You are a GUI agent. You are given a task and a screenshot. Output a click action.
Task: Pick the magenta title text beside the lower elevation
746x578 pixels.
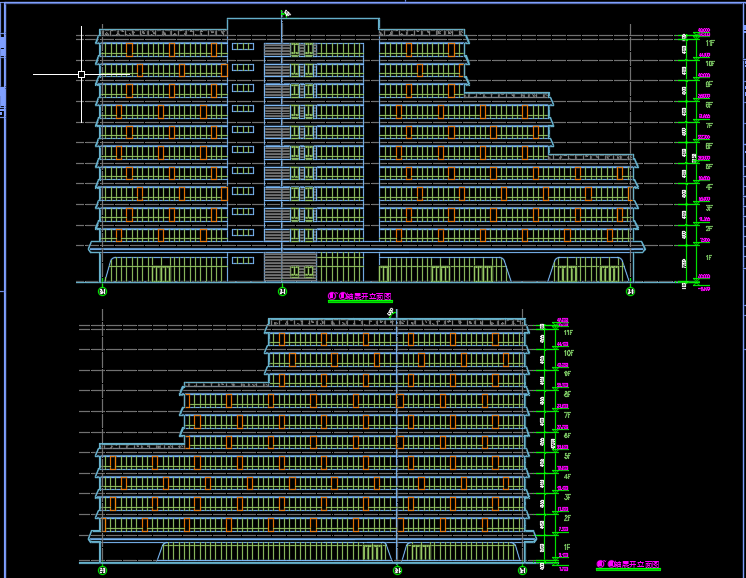[628, 564]
